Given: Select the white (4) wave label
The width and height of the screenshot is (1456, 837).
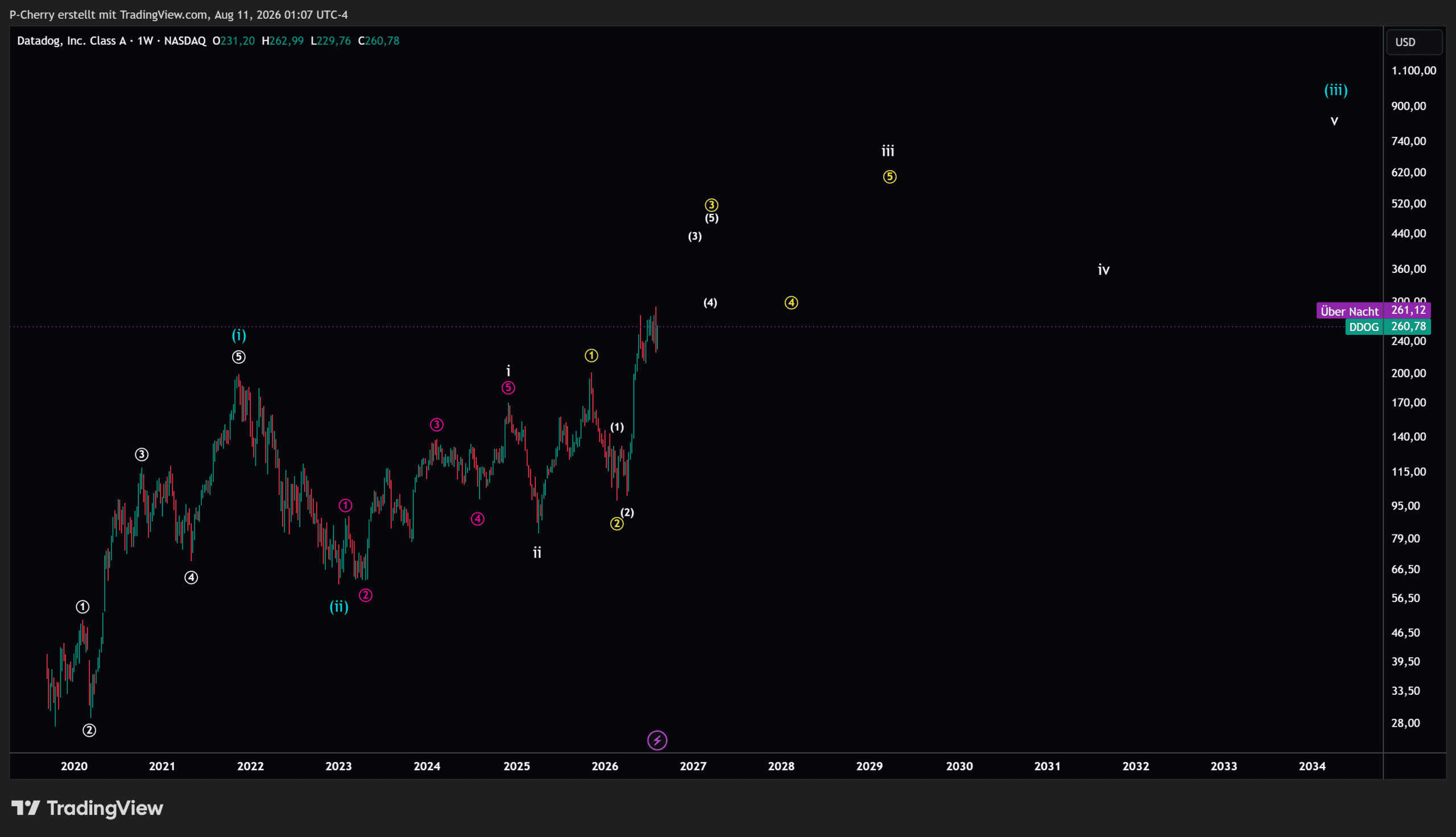Looking at the screenshot, I should pos(710,303).
